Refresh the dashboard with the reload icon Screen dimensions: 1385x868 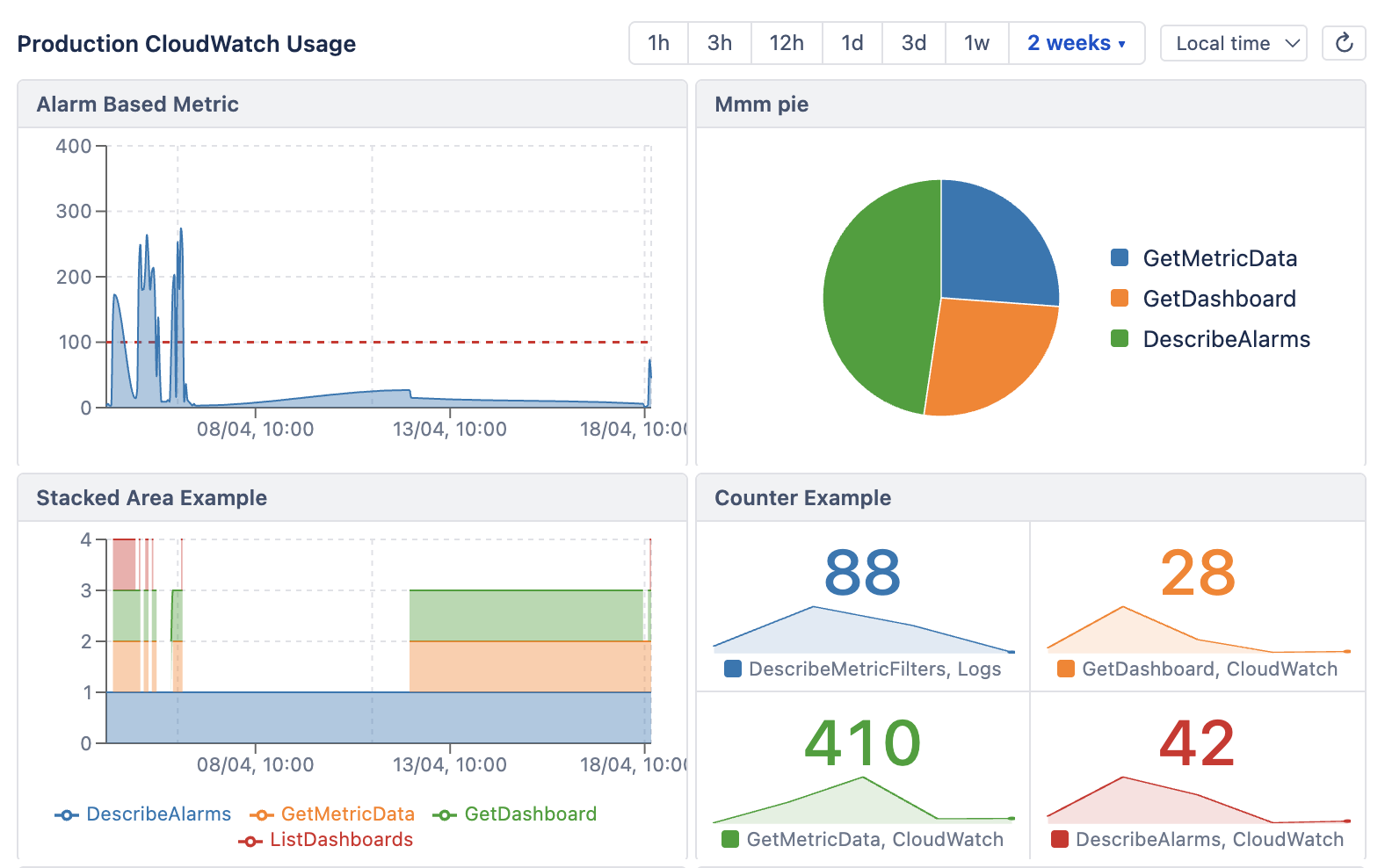click(x=1344, y=43)
